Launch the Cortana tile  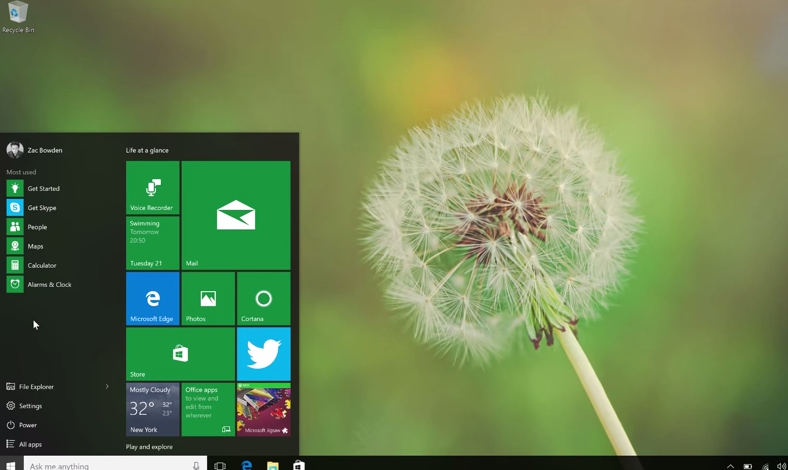click(x=263, y=298)
